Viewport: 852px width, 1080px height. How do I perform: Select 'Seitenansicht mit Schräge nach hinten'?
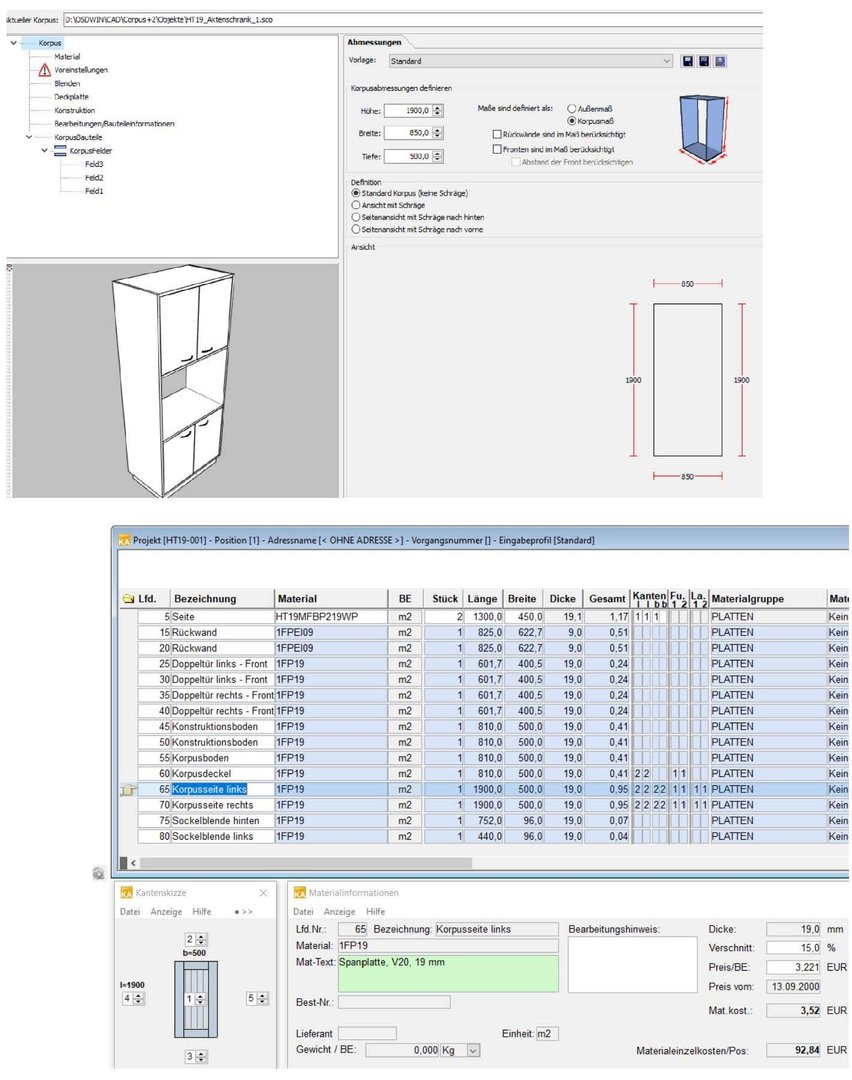pos(356,217)
